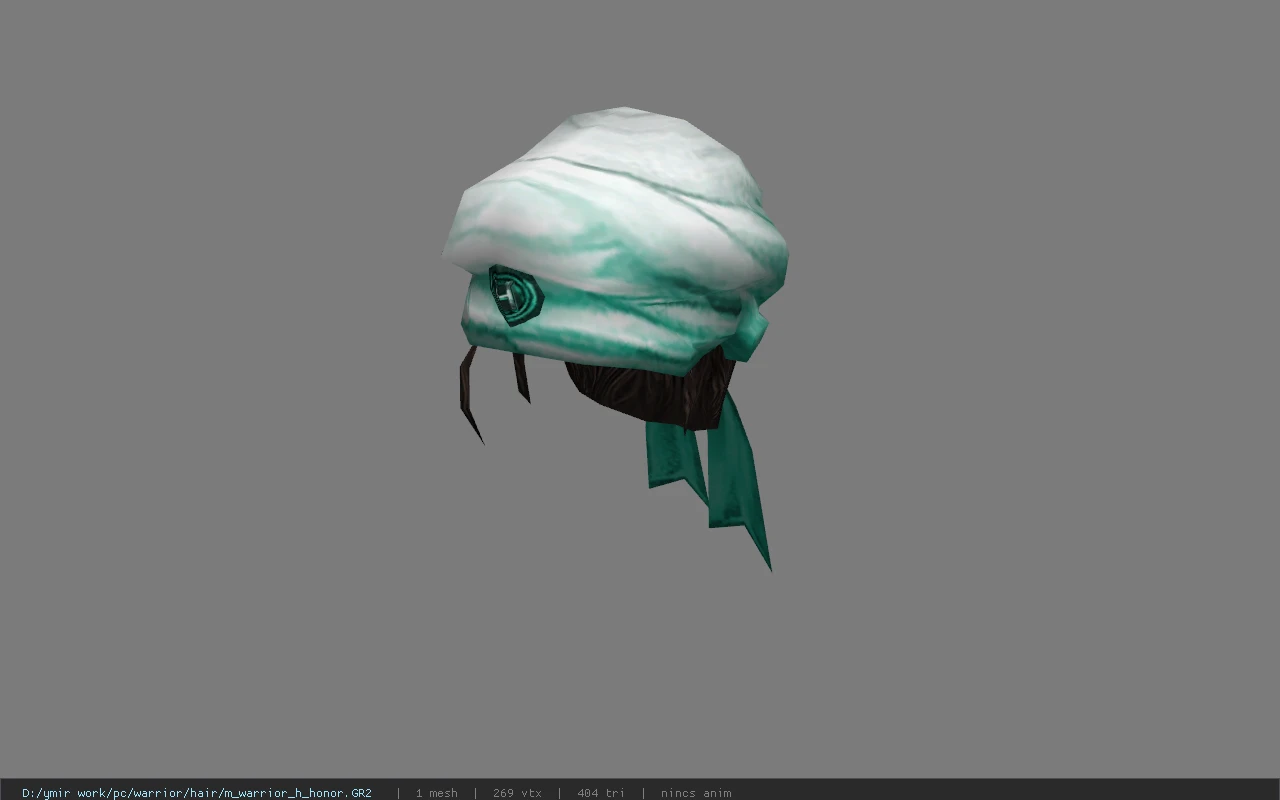Select the short dark hair strand beside the emblem
The height and width of the screenshot is (800, 1280).
(x=521, y=377)
